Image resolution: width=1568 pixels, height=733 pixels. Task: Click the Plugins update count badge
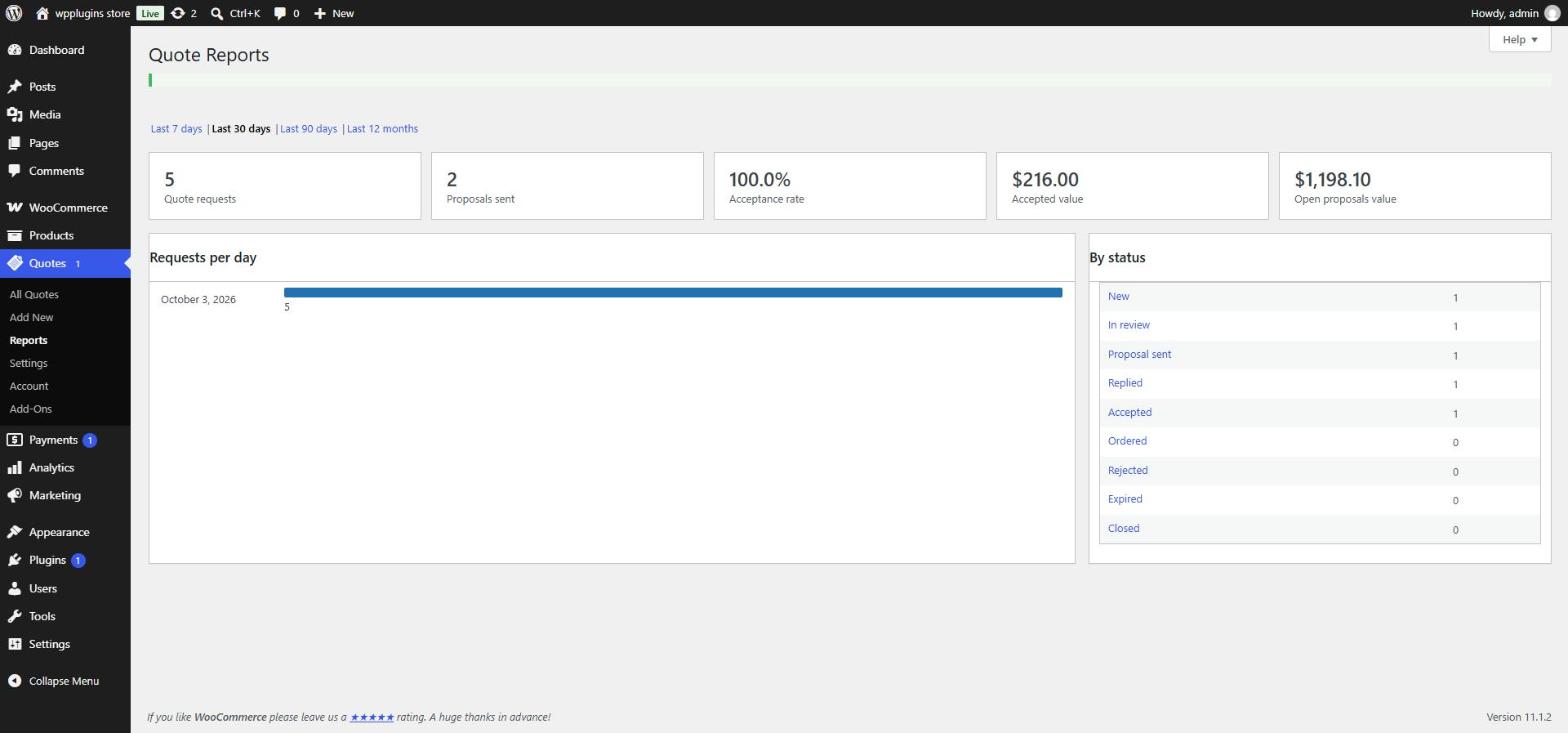tap(78, 560)
